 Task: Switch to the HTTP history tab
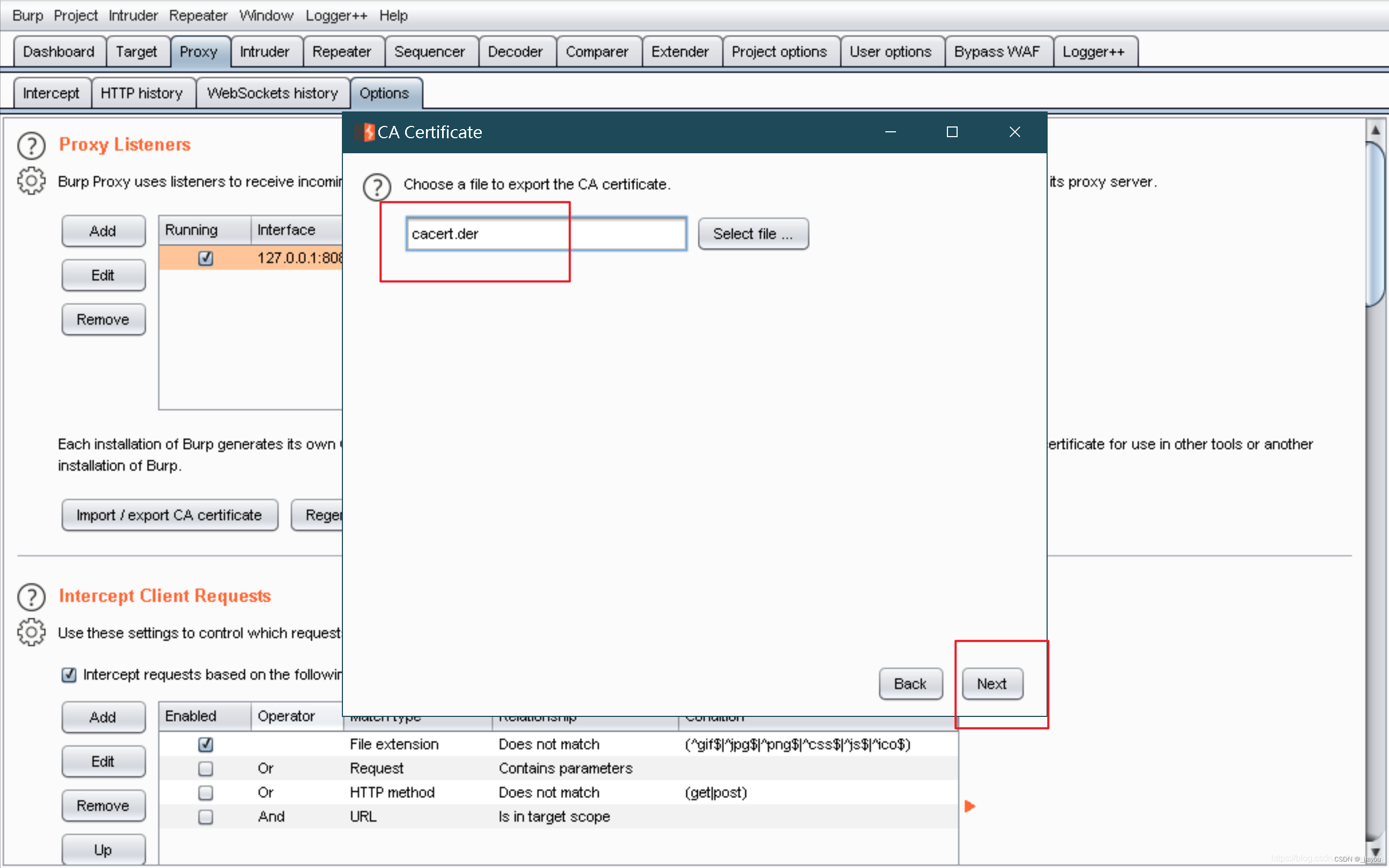click(141, 93)
